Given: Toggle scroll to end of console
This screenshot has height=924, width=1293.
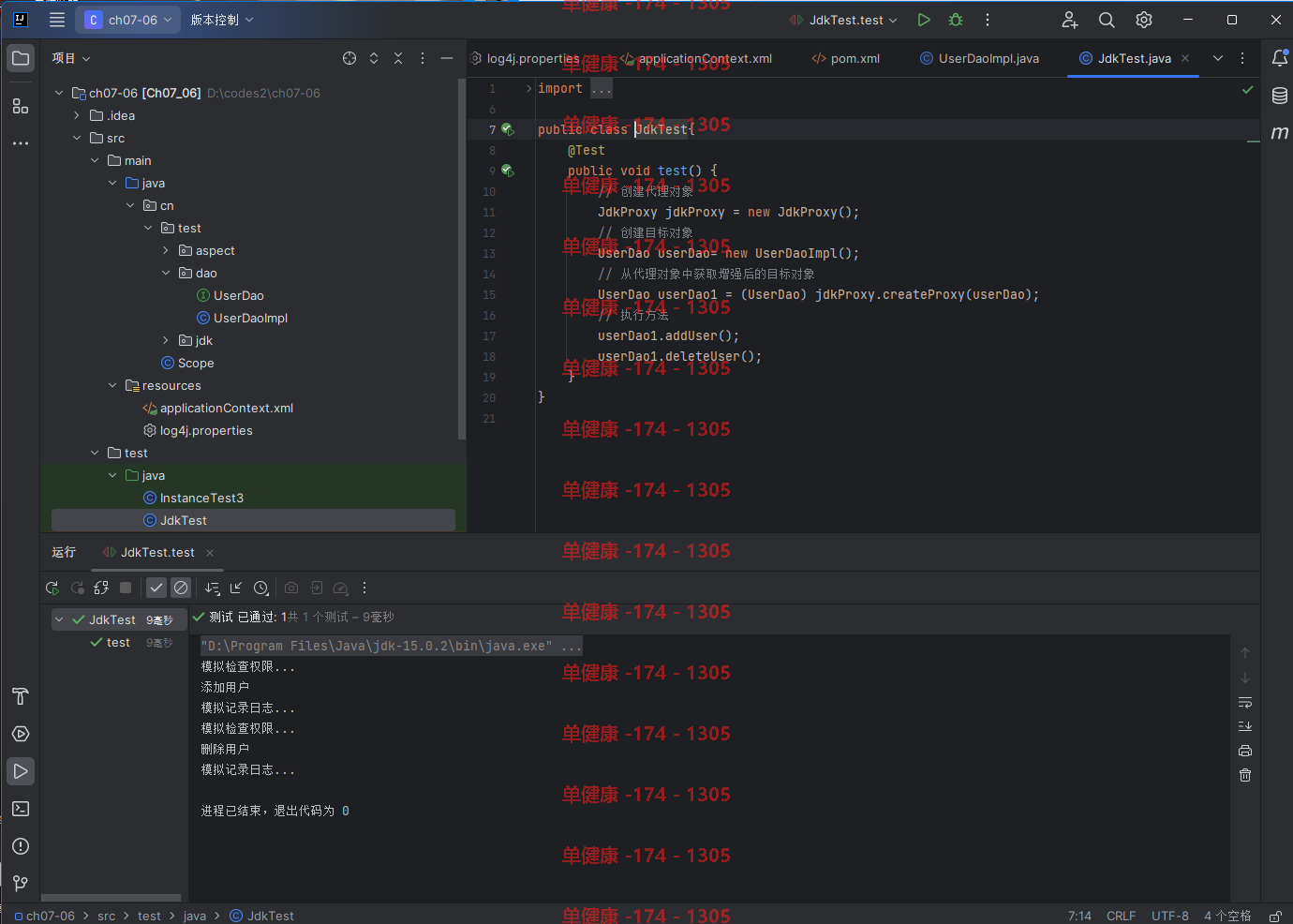Looking at the screenshot, I should [1245, 726].
